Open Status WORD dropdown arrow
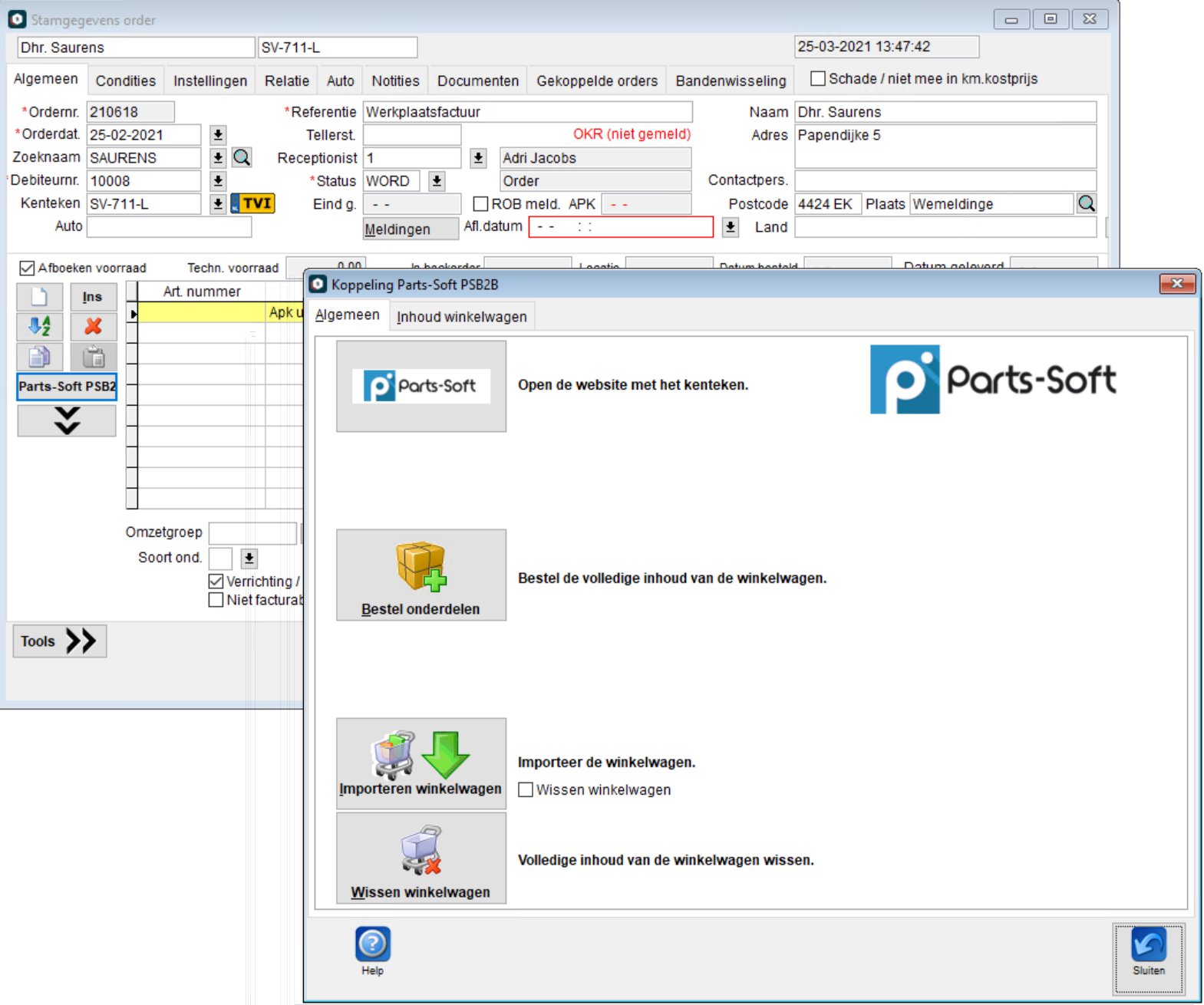Screen dimensions: 1204x1005 tap(437, 181)
